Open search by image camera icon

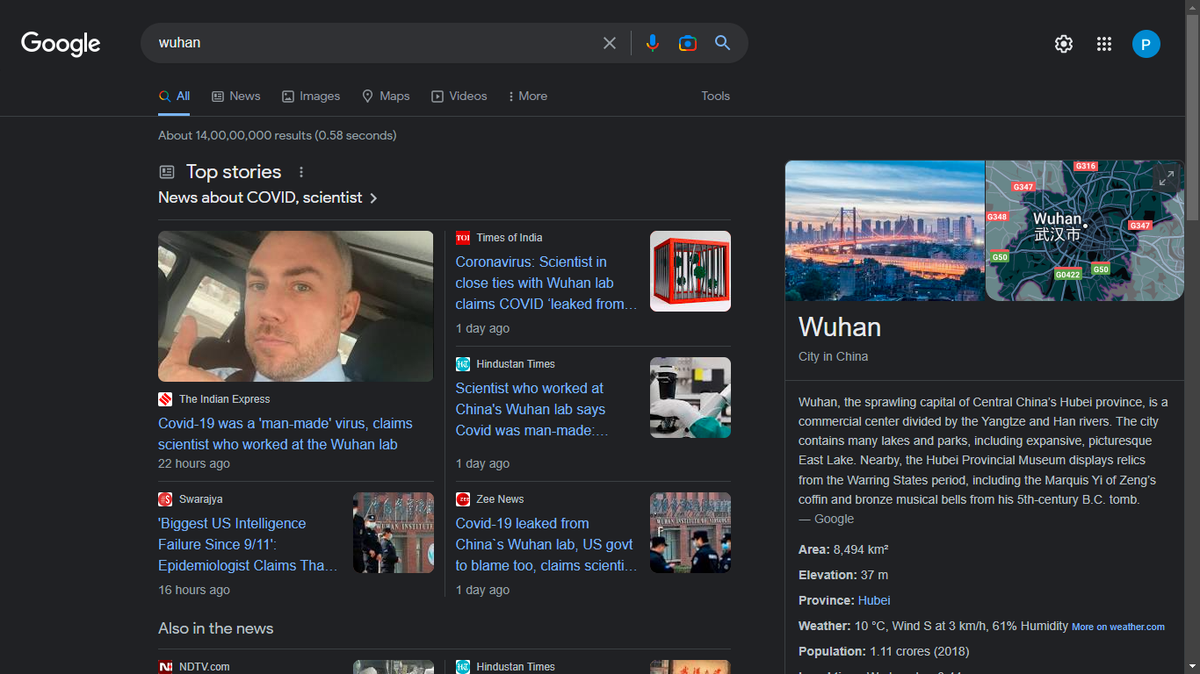coord(687,43)
